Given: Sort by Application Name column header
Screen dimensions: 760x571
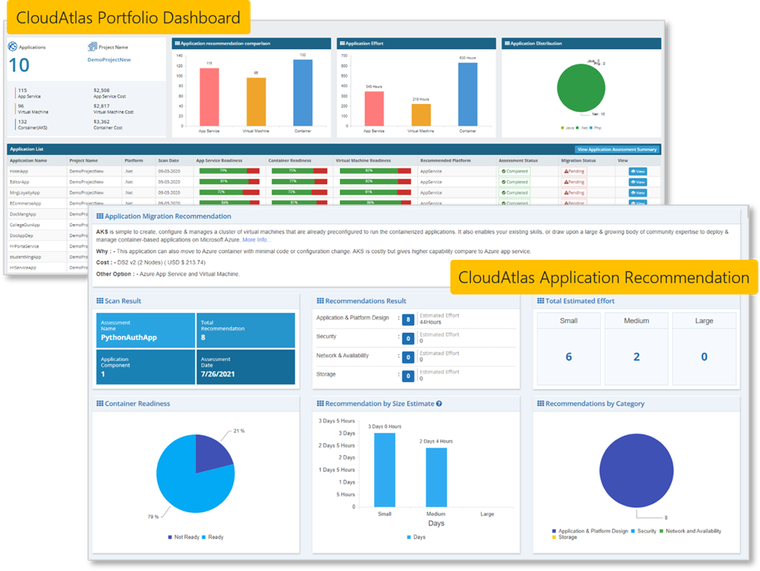Looking at the screenshot, I should (x=29, y=160).
